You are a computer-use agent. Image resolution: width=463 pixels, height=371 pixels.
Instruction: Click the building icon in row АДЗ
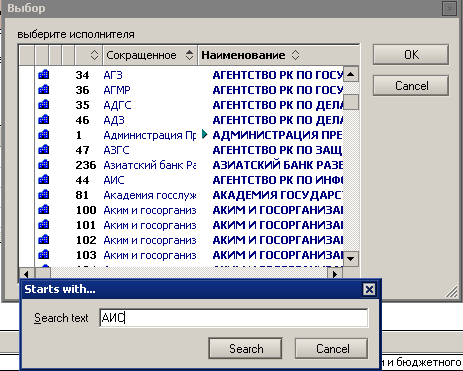click(x=44, y=119)
